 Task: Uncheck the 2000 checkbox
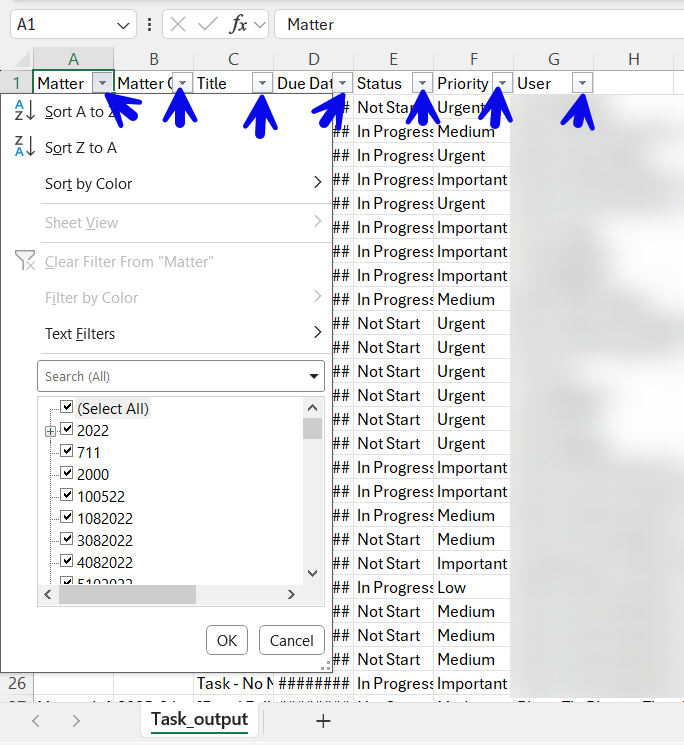tap(67, 473)
